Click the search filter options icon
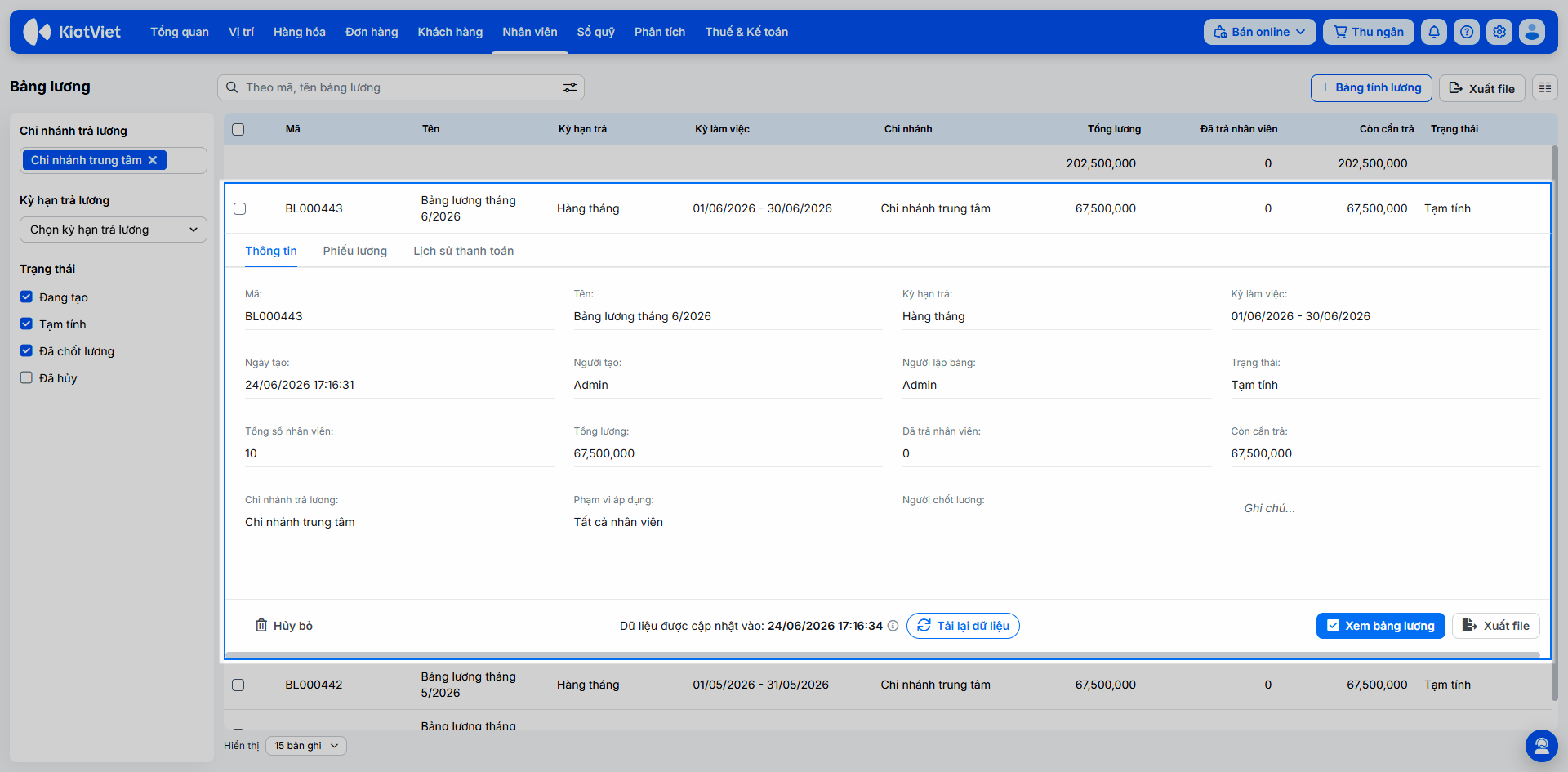 tap(570, 87)
